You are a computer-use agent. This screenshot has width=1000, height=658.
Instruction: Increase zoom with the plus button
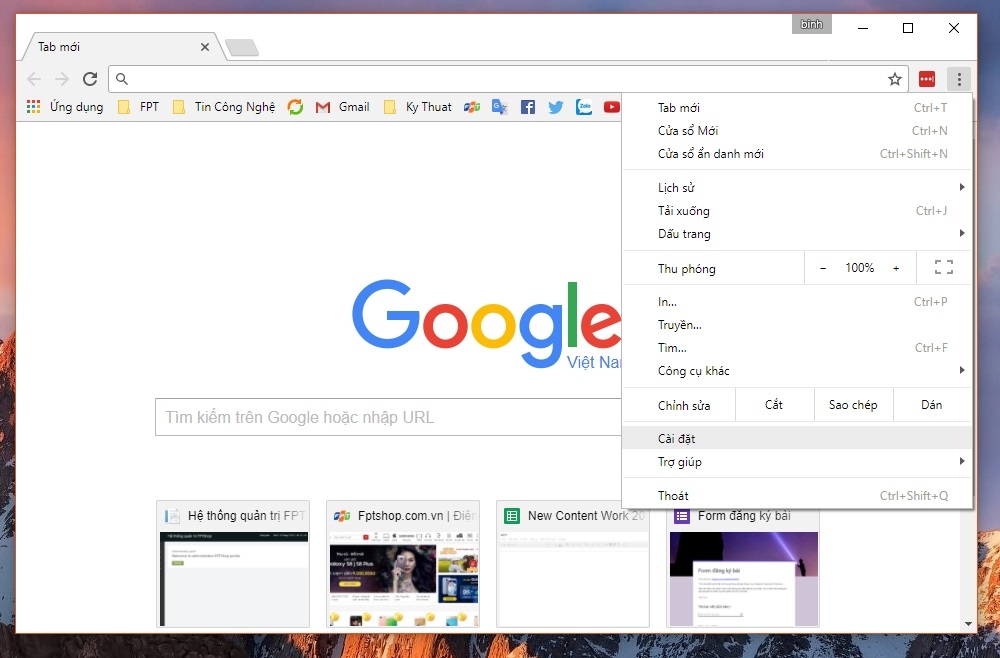pyautogui.click(x=896, y=268)
